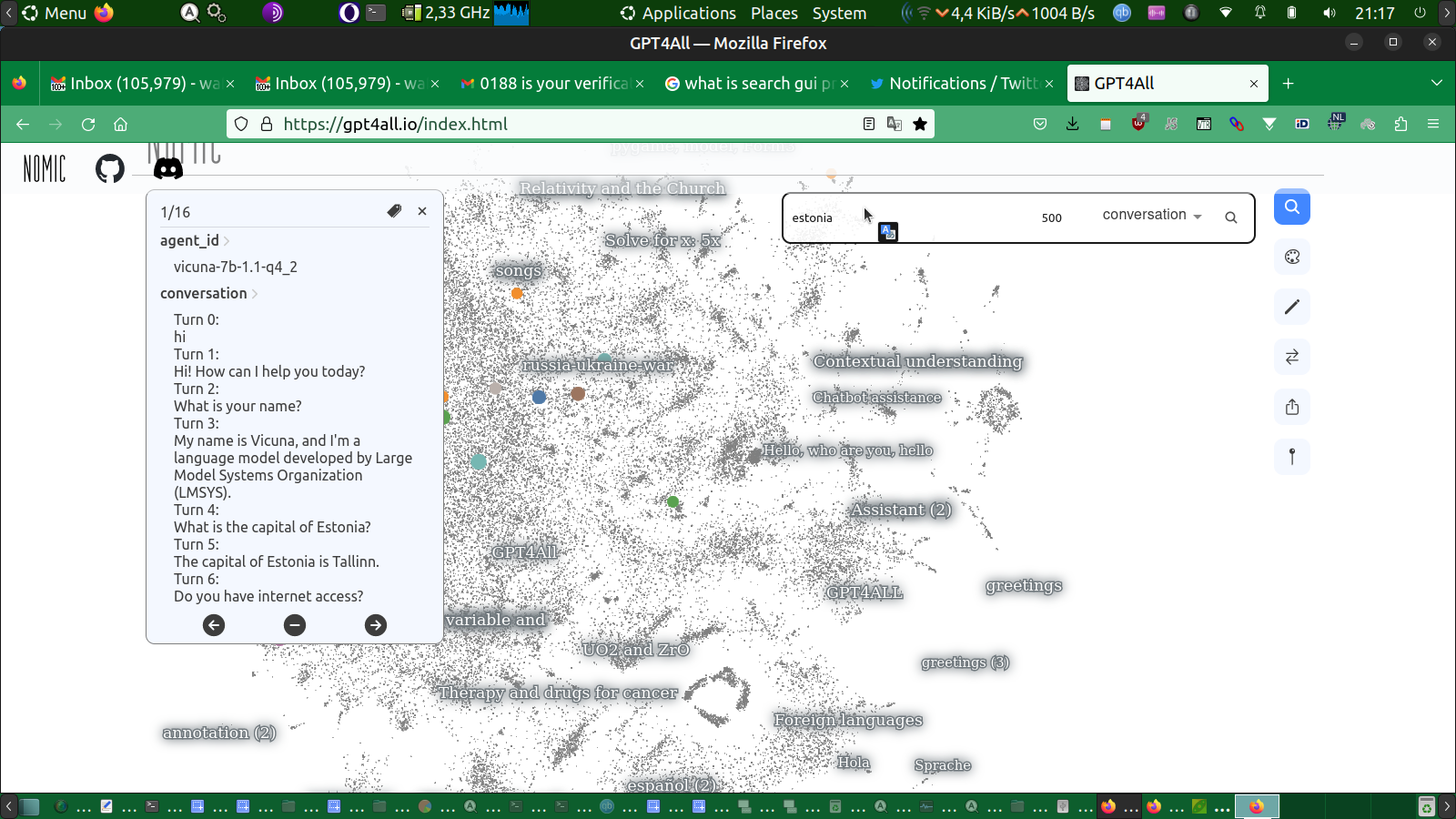Navigate back in Firefox
Screen dimensions: 1456x819
23,124
